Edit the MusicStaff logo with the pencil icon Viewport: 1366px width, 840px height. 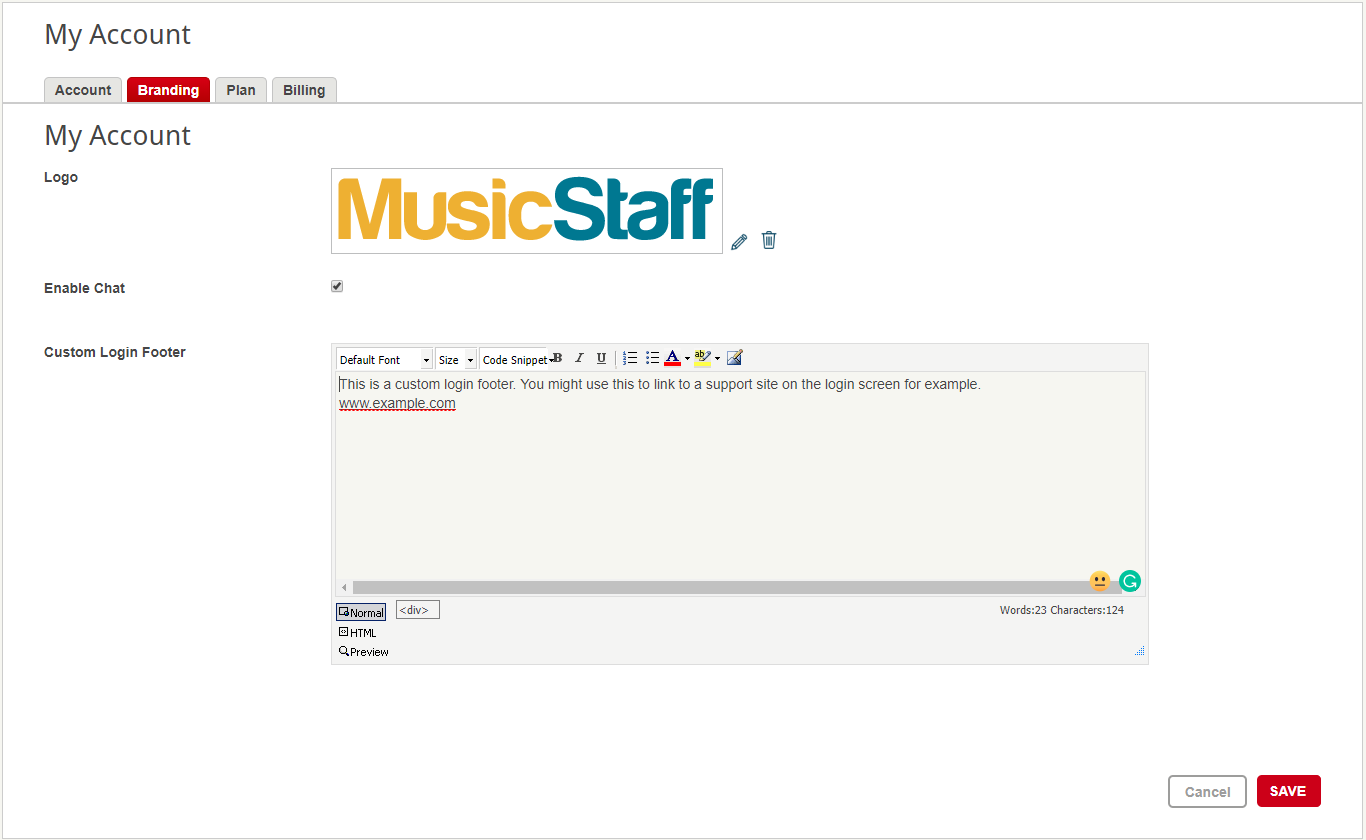pos(739,241)
